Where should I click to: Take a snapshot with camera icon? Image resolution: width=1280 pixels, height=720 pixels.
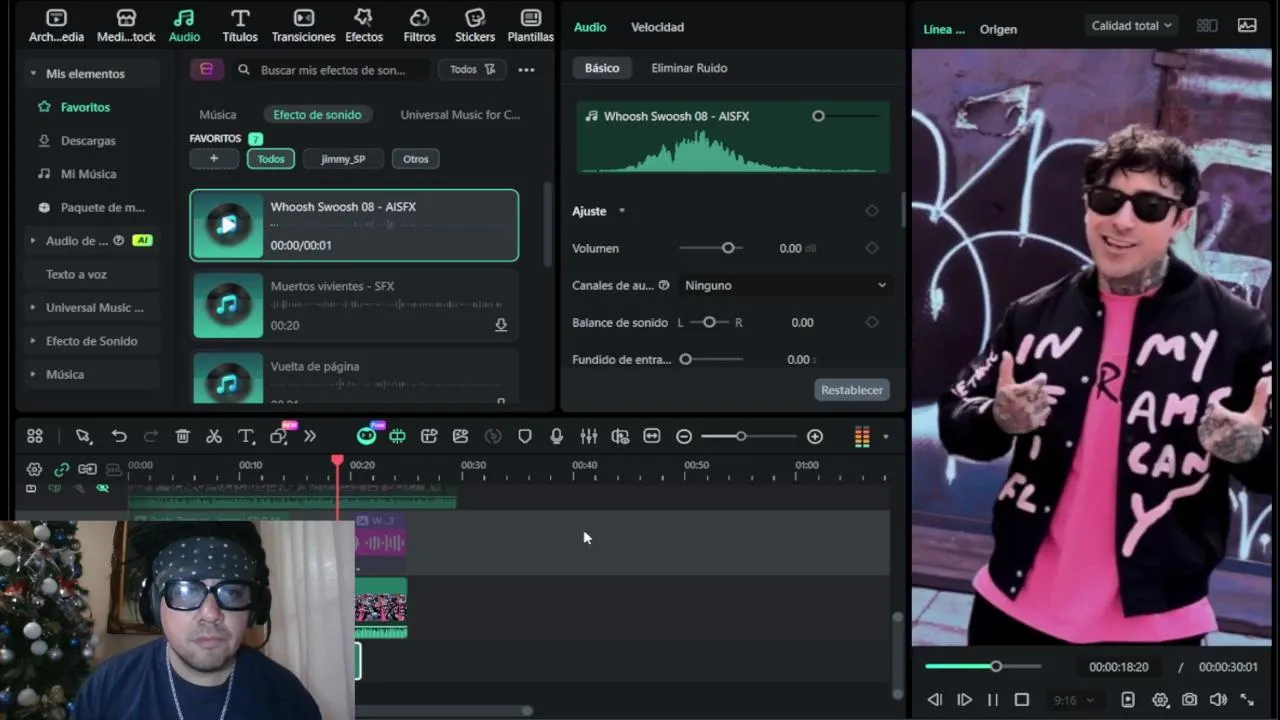pyautogui.click(x=1189, y=700)
